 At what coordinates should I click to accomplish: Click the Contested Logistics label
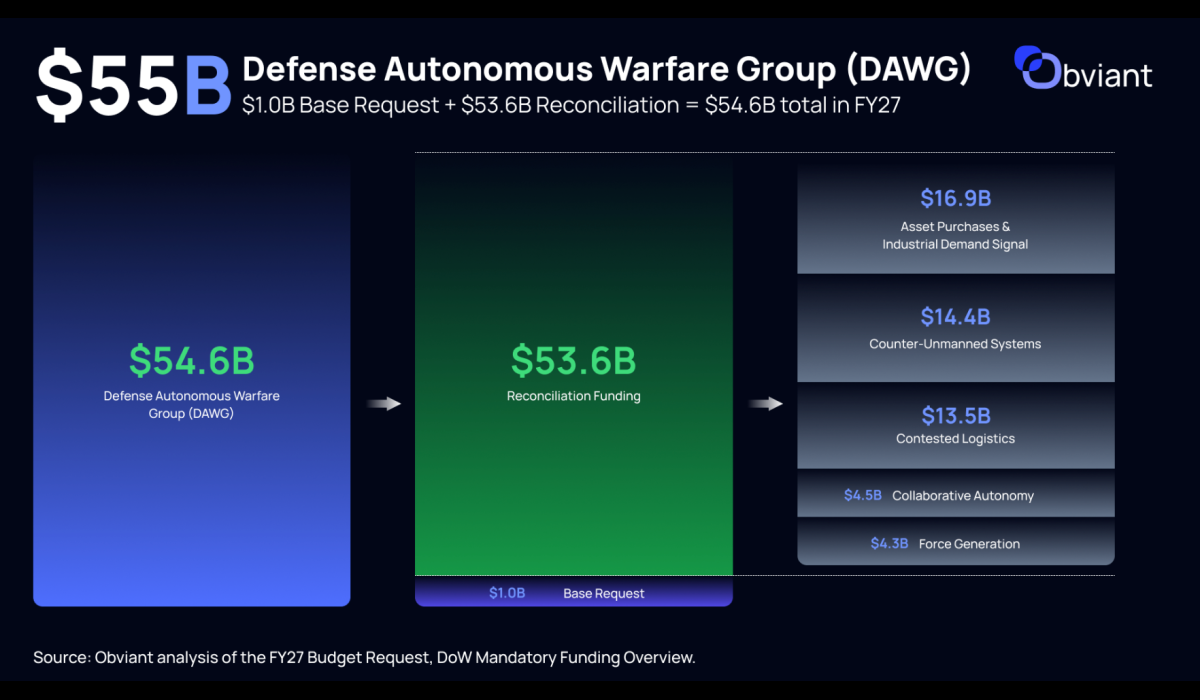[x=955, y=439]
